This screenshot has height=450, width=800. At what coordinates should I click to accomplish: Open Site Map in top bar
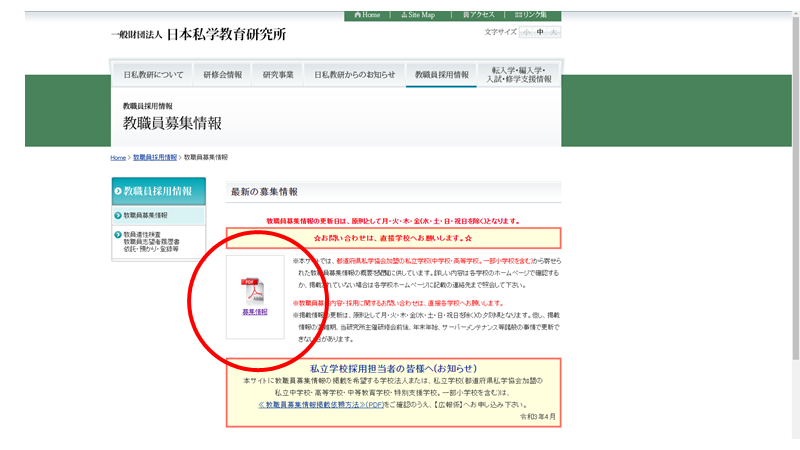click(418, 15)
